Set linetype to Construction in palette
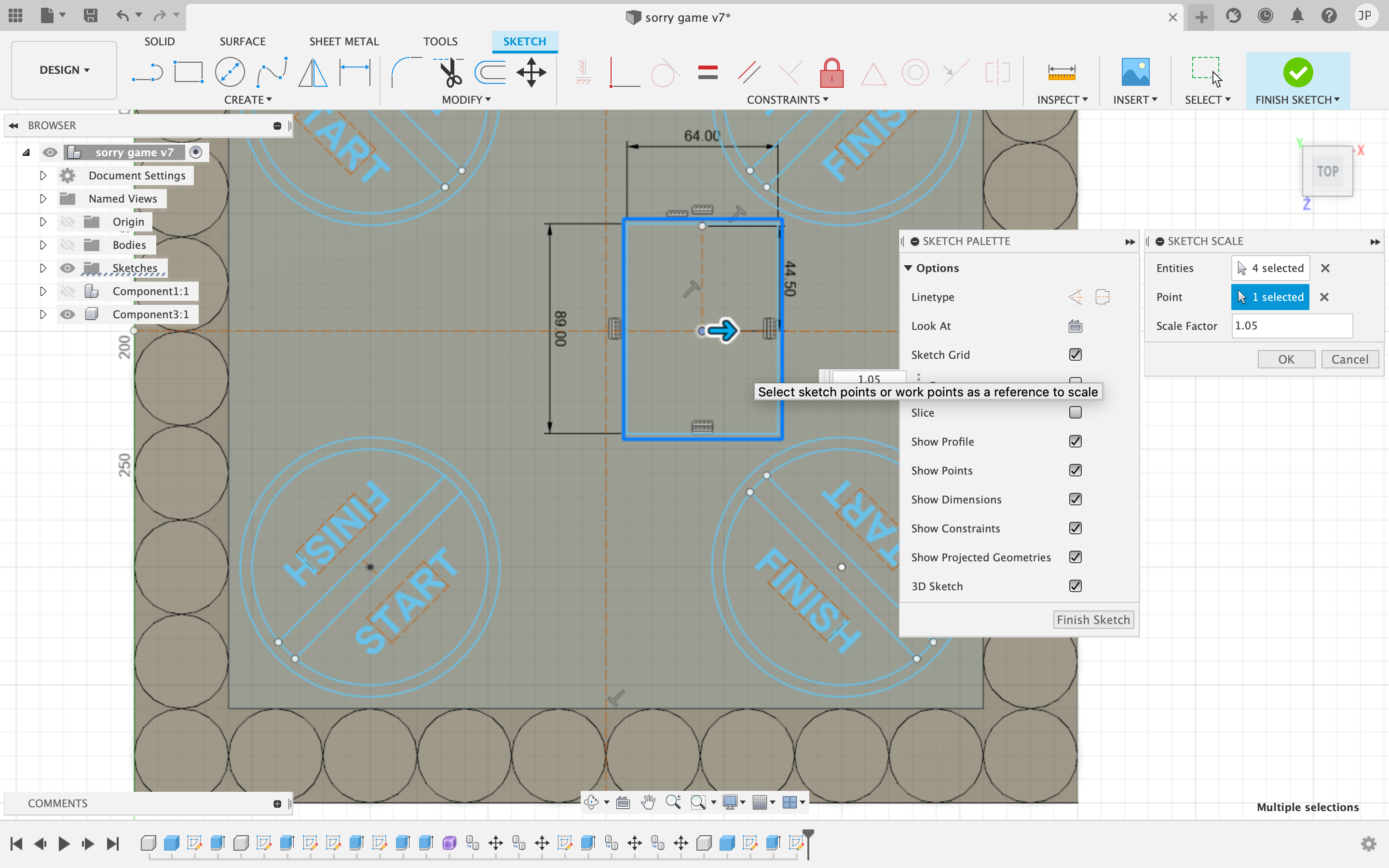The height and width of the screenshot is (868, 1389). 1075,297
